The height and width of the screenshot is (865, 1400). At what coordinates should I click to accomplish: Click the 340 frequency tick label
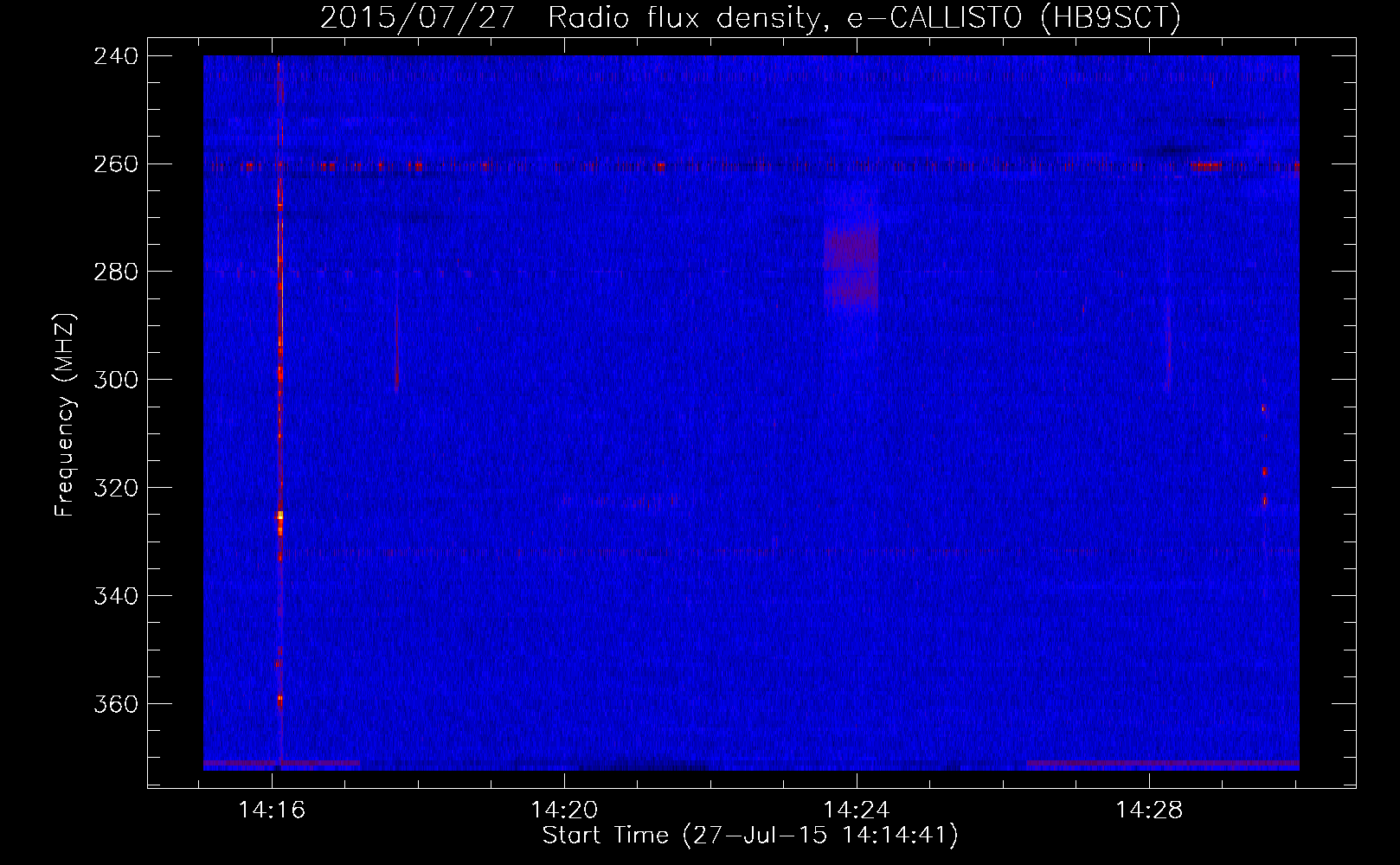coord(116,597)
